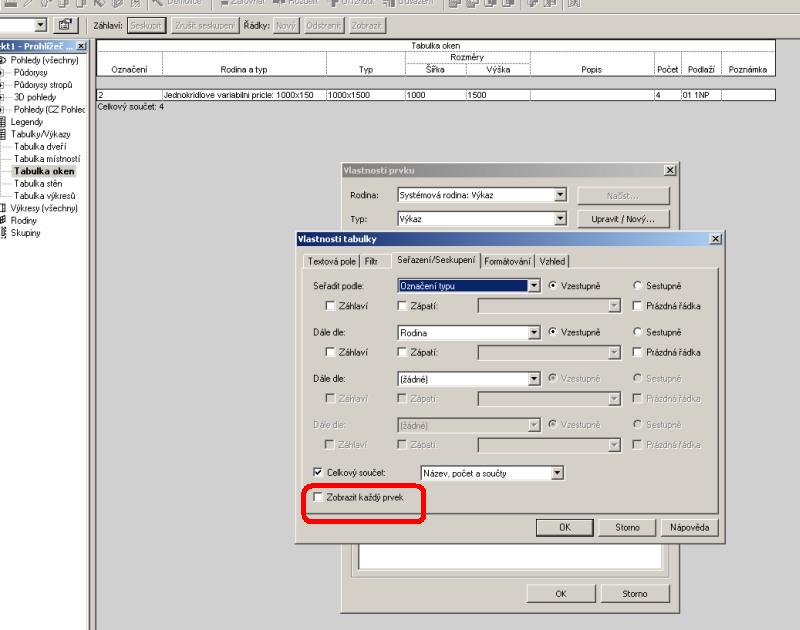Click the Skupiny groups icon

click(x=4, y=233)
